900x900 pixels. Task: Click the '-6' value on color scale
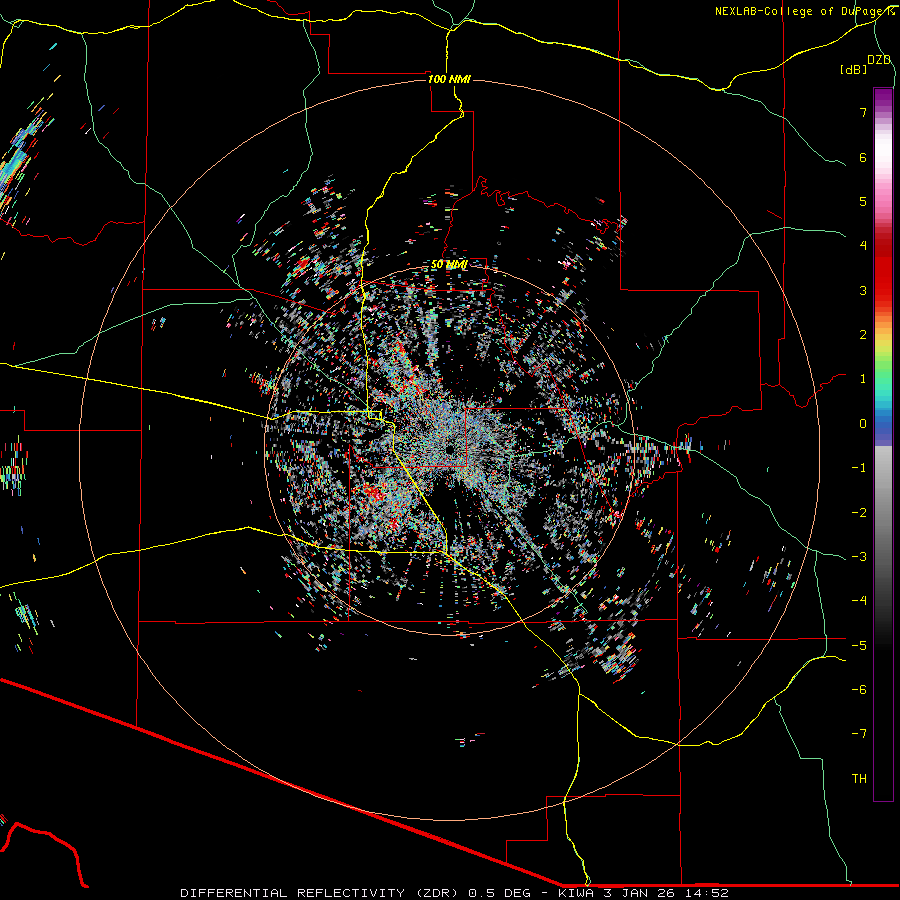click(859, 690)
